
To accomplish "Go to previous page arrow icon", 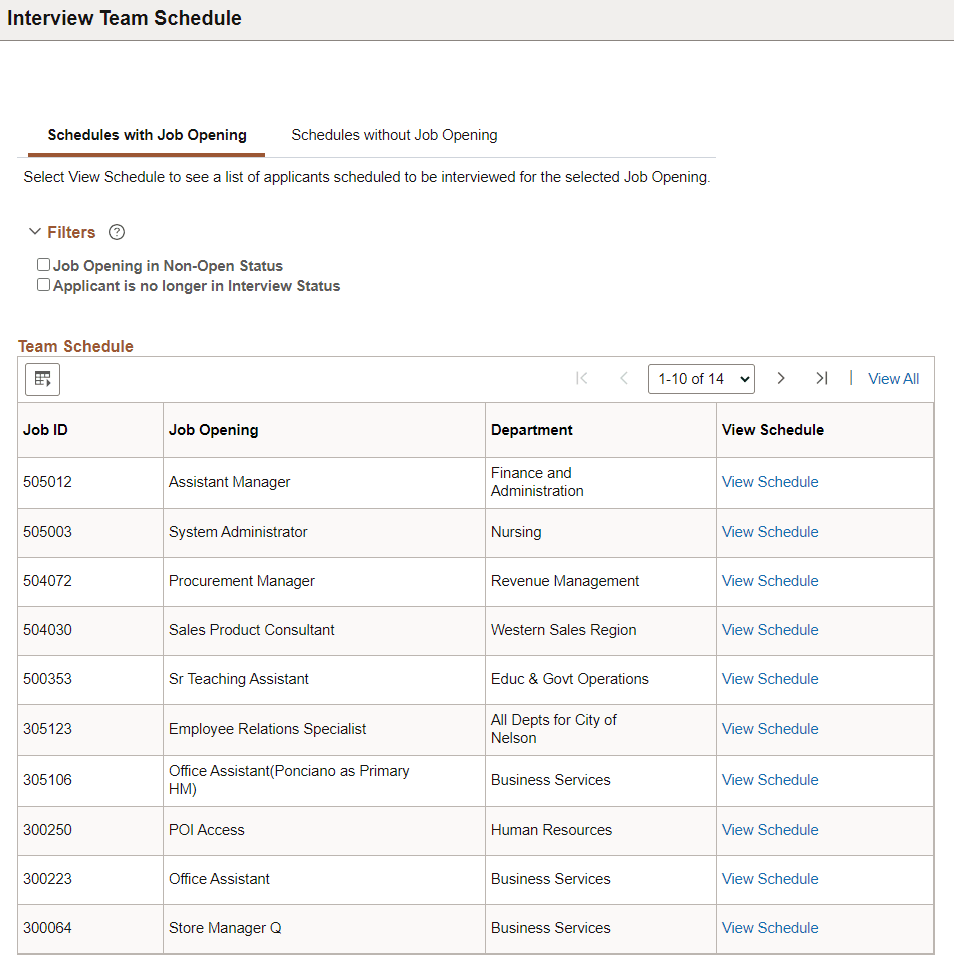I will click(x=624, y=378).
